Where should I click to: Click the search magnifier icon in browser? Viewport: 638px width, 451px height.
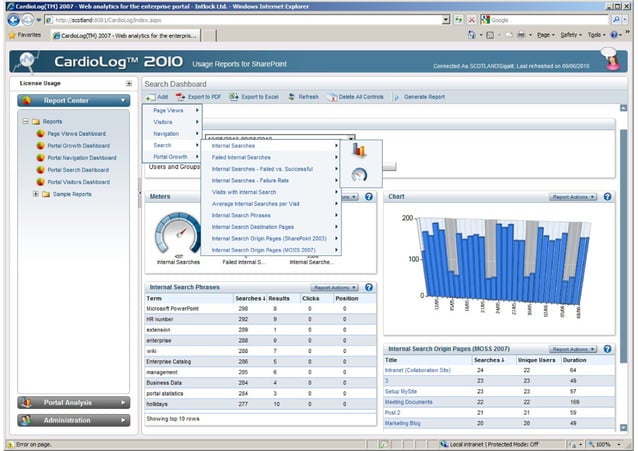point(616,20)
